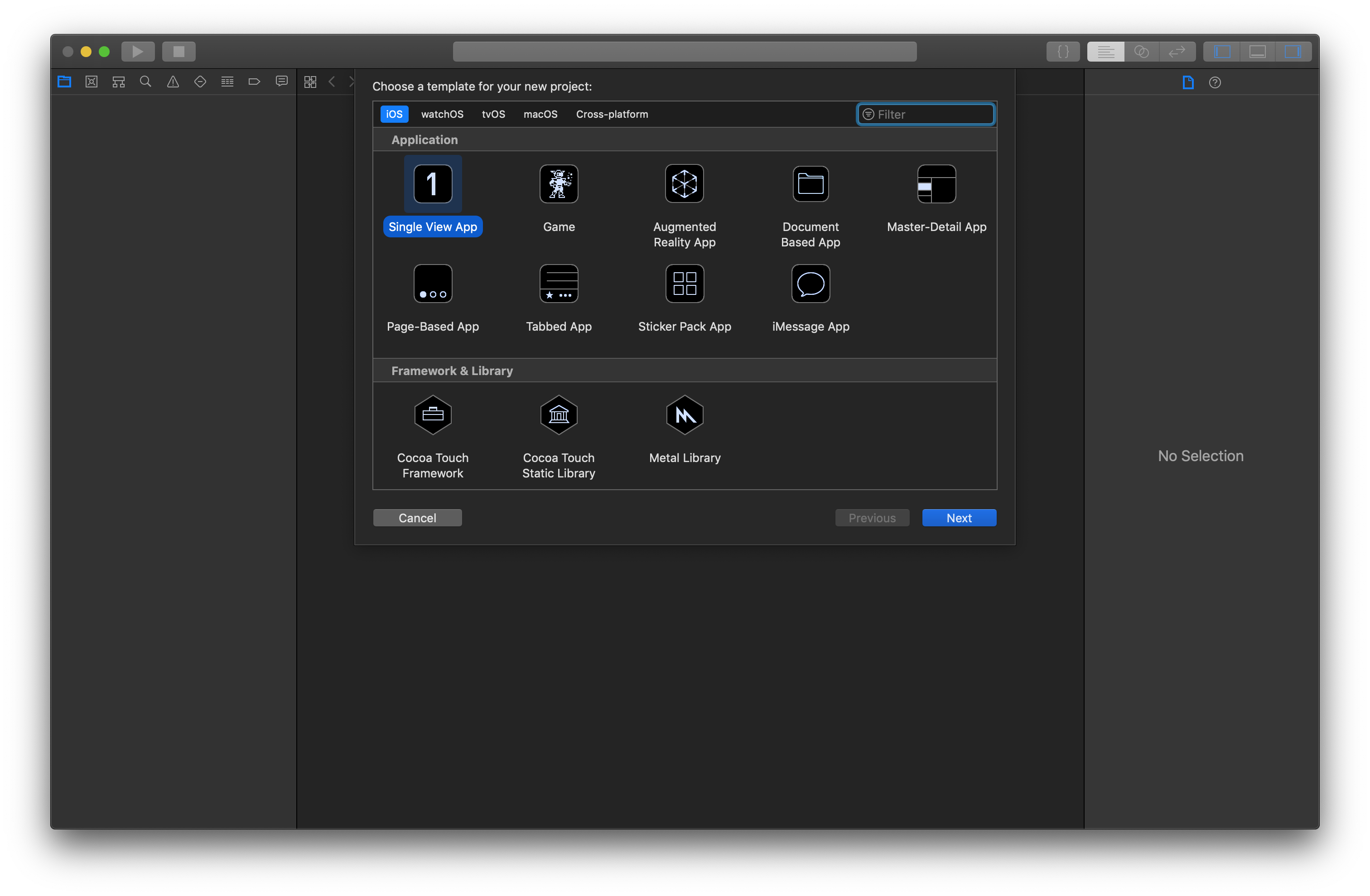Viewport: 1370px width, 896px height.
Task: Toggle the bottom debug area
Action: click(x=1257, y=51)
